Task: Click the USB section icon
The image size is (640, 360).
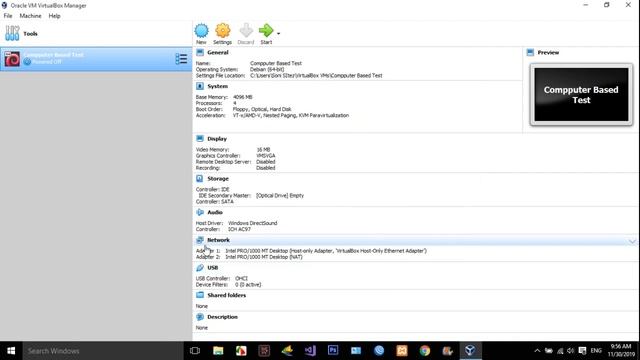Action: pos(200,268)
